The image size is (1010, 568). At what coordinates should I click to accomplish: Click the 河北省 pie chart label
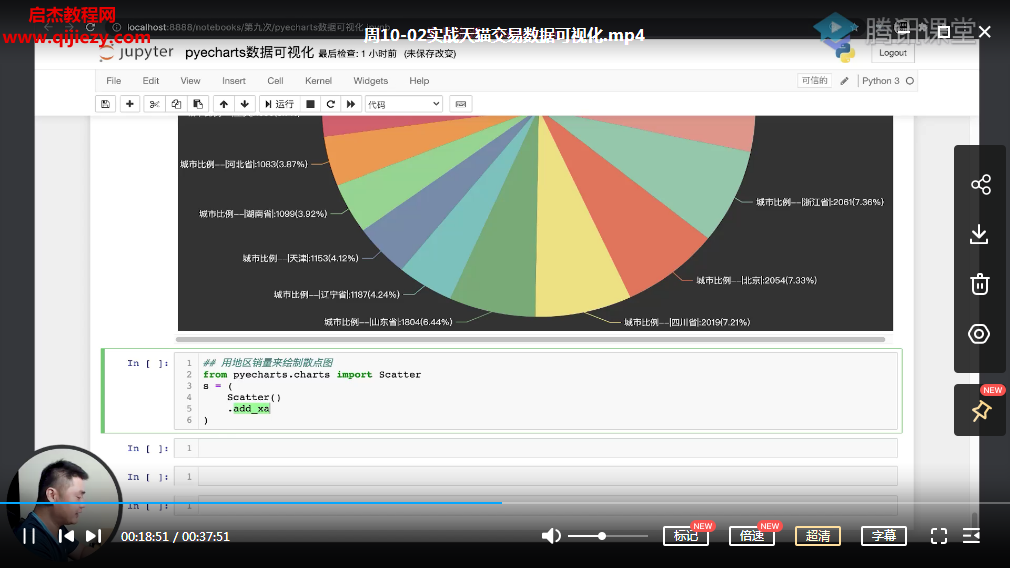point(243,164)
